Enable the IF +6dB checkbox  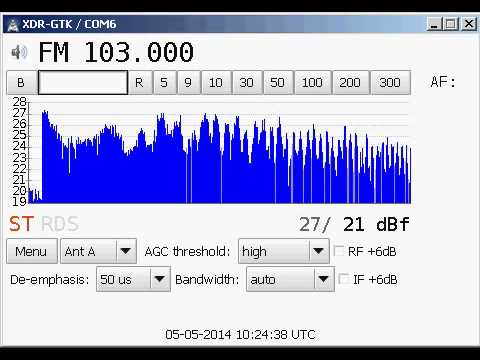click(x=343, y=279)
